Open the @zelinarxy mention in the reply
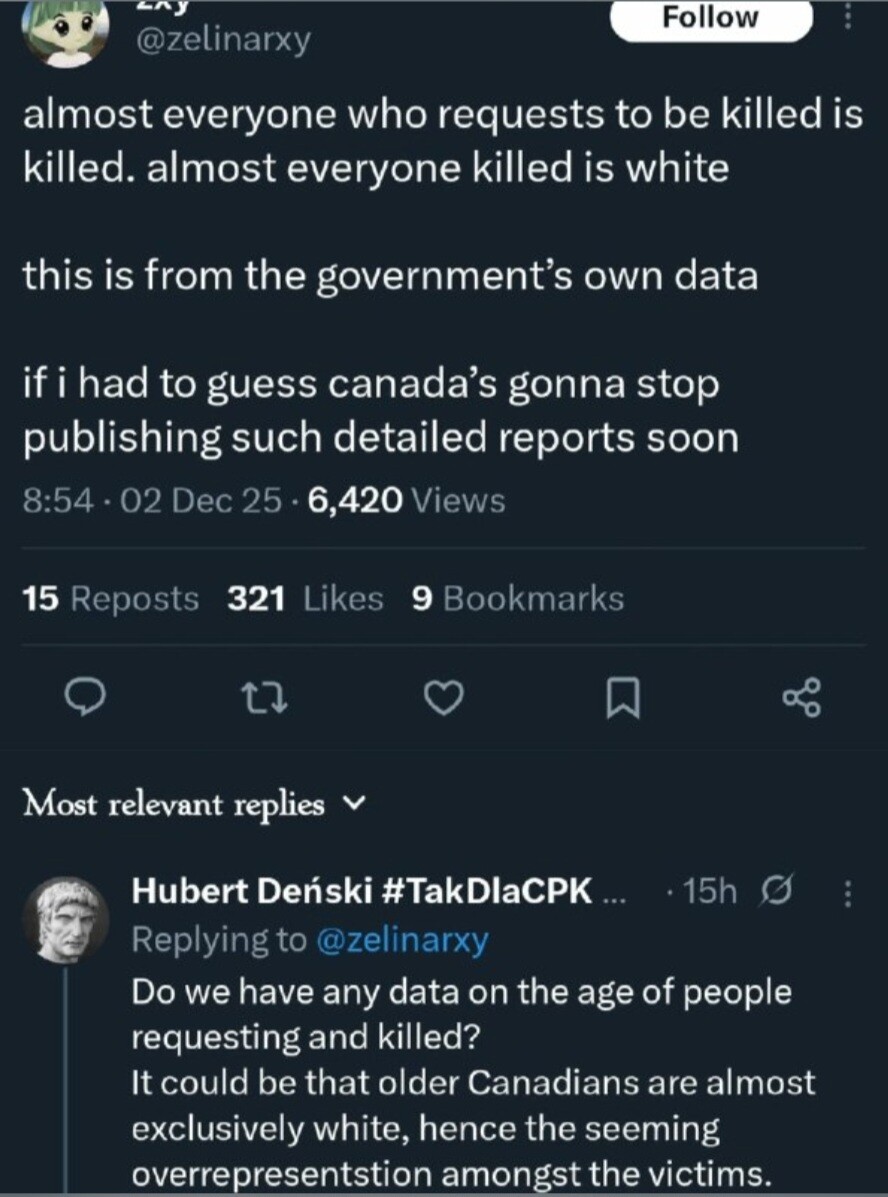Image resolution: width=888 pixels, height=1197 pixels. pos(401,940)
